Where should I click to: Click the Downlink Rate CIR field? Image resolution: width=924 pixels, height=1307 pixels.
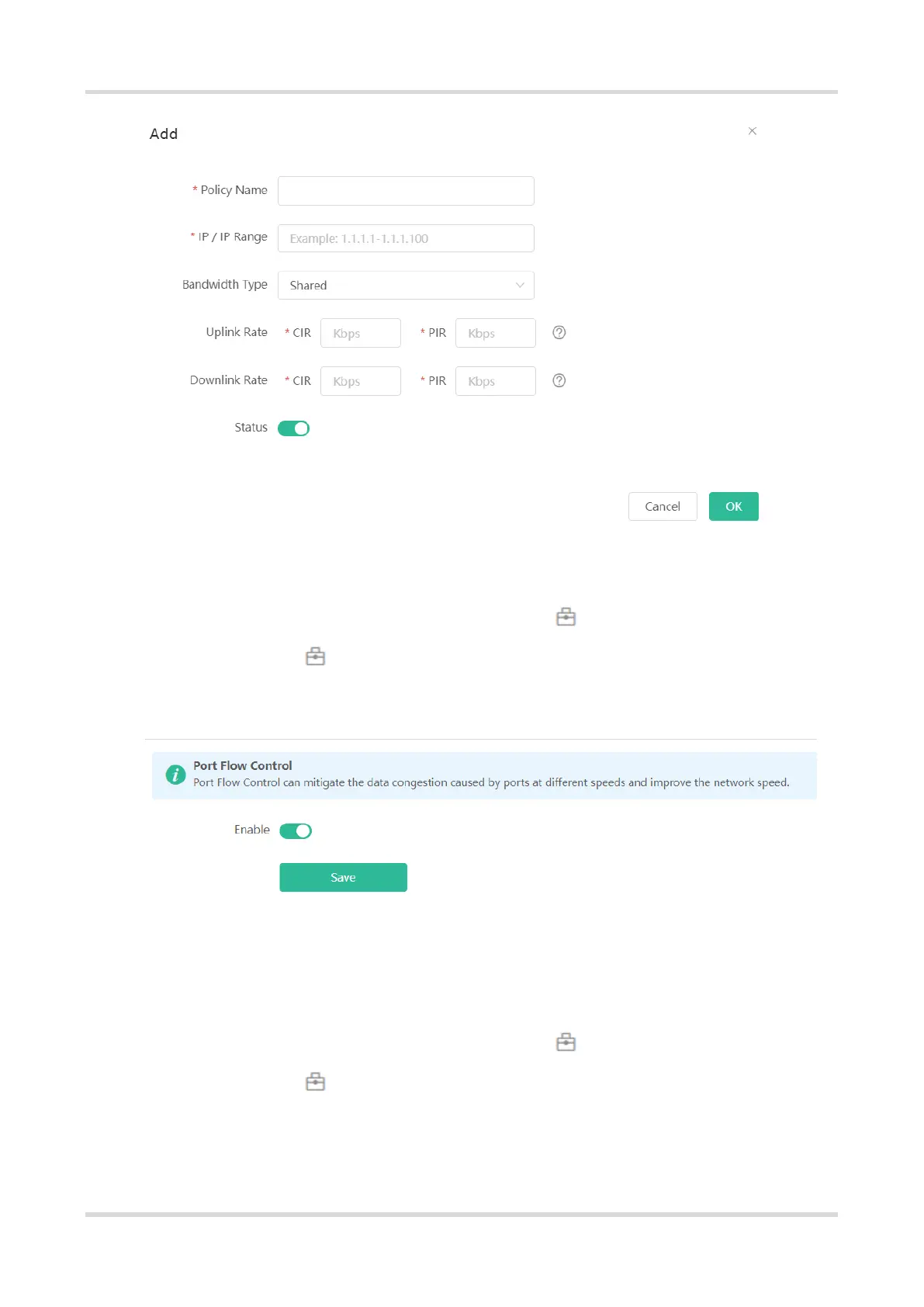tap(360, 382)
